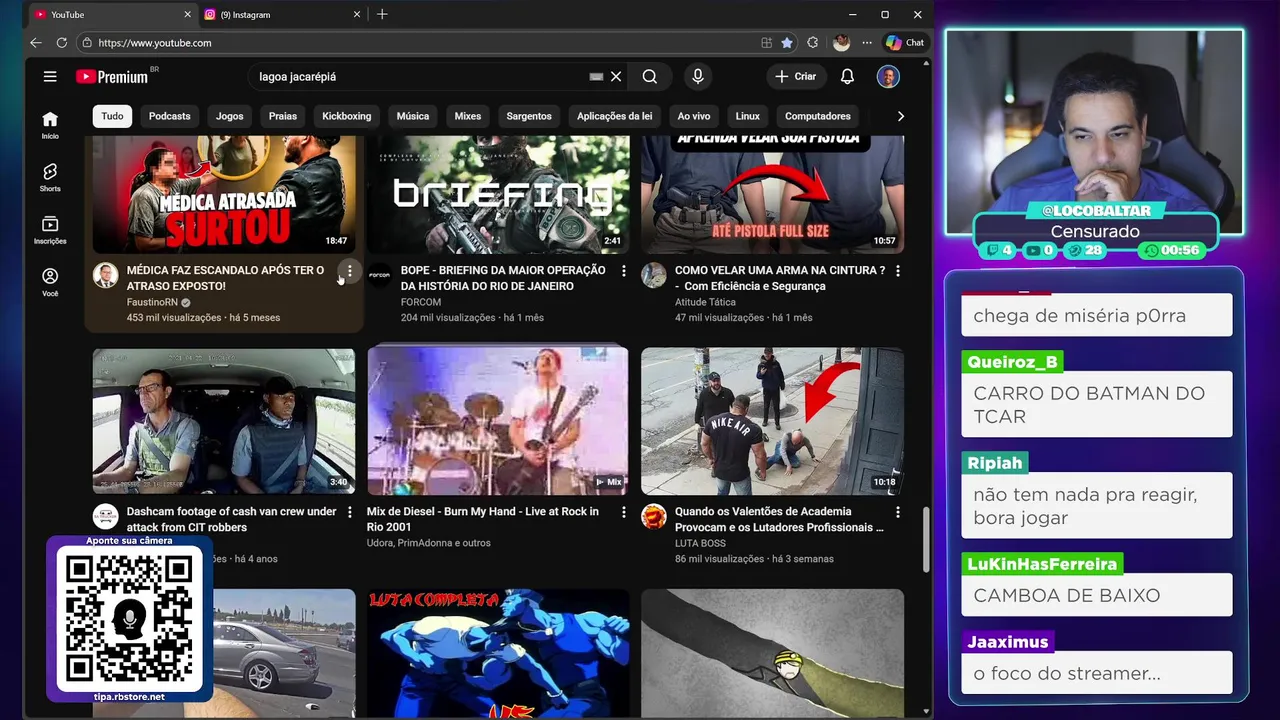Open the split screen icon in the address bar
The height and width of the screenshot is (720, 1280).
(766, 43)
